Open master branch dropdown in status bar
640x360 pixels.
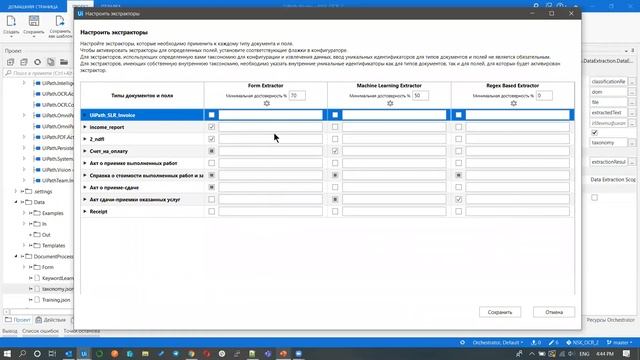[619, 342]
